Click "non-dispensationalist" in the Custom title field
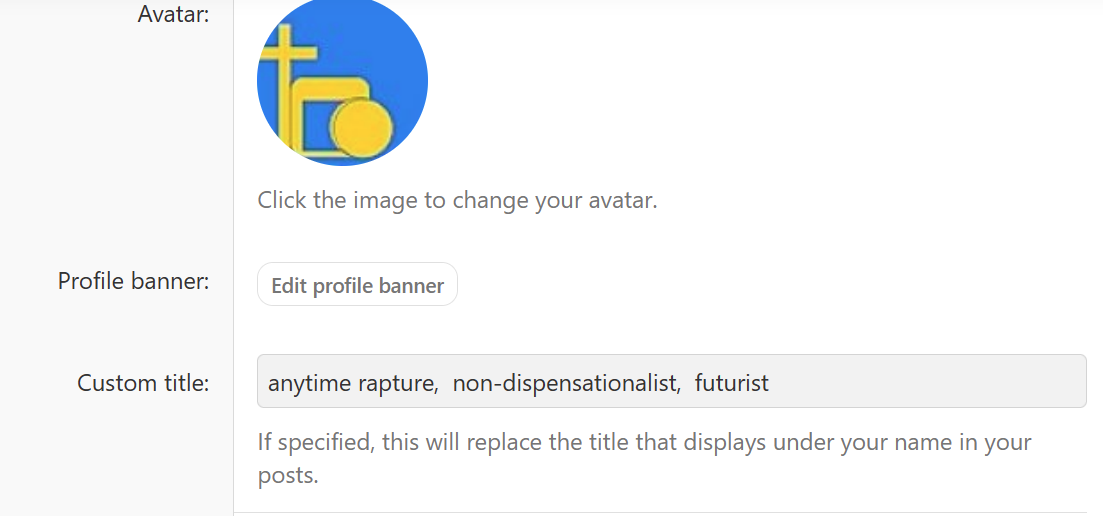1103x516 pixels. 565,383
